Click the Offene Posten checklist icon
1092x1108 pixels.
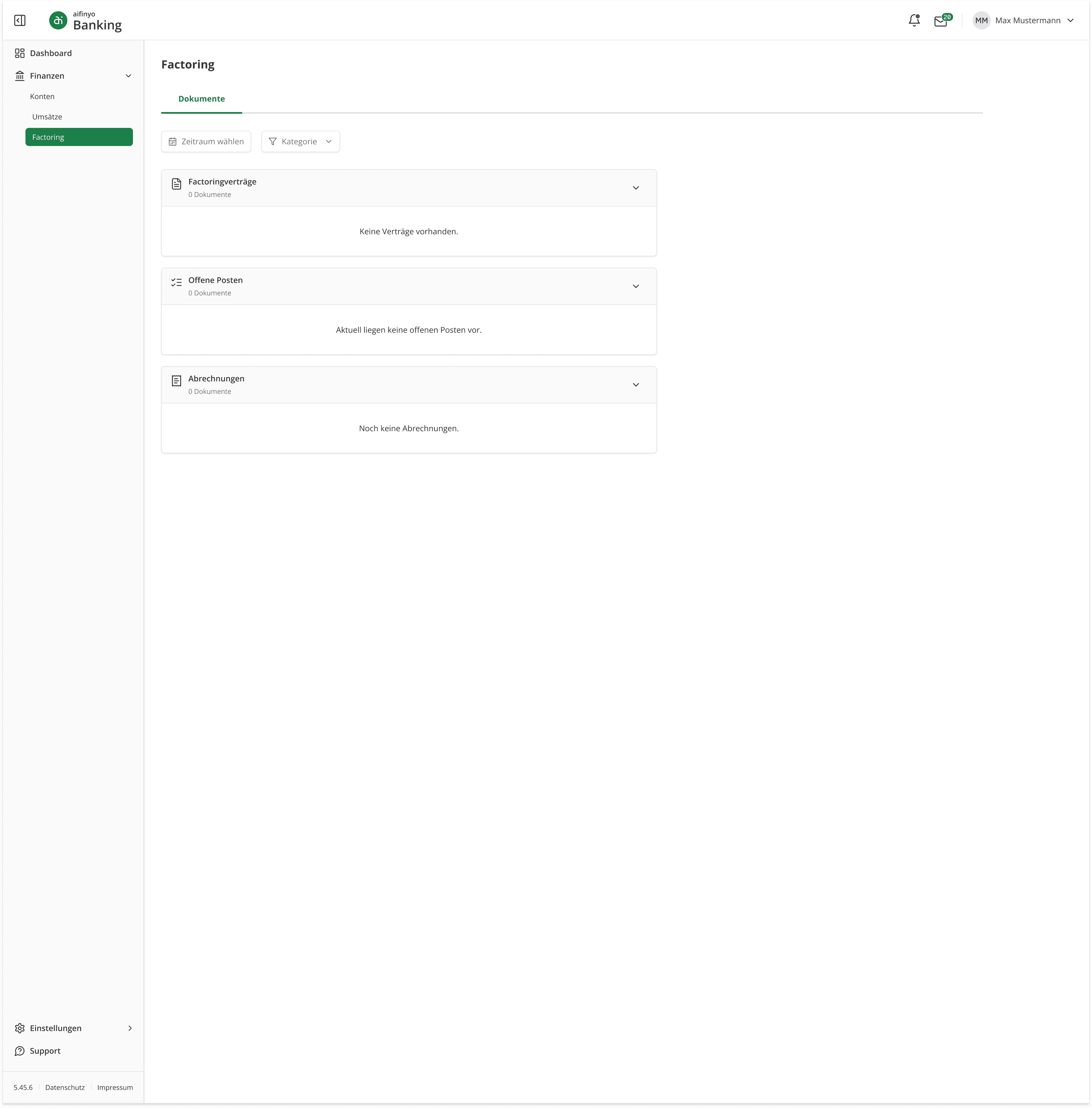177,282
